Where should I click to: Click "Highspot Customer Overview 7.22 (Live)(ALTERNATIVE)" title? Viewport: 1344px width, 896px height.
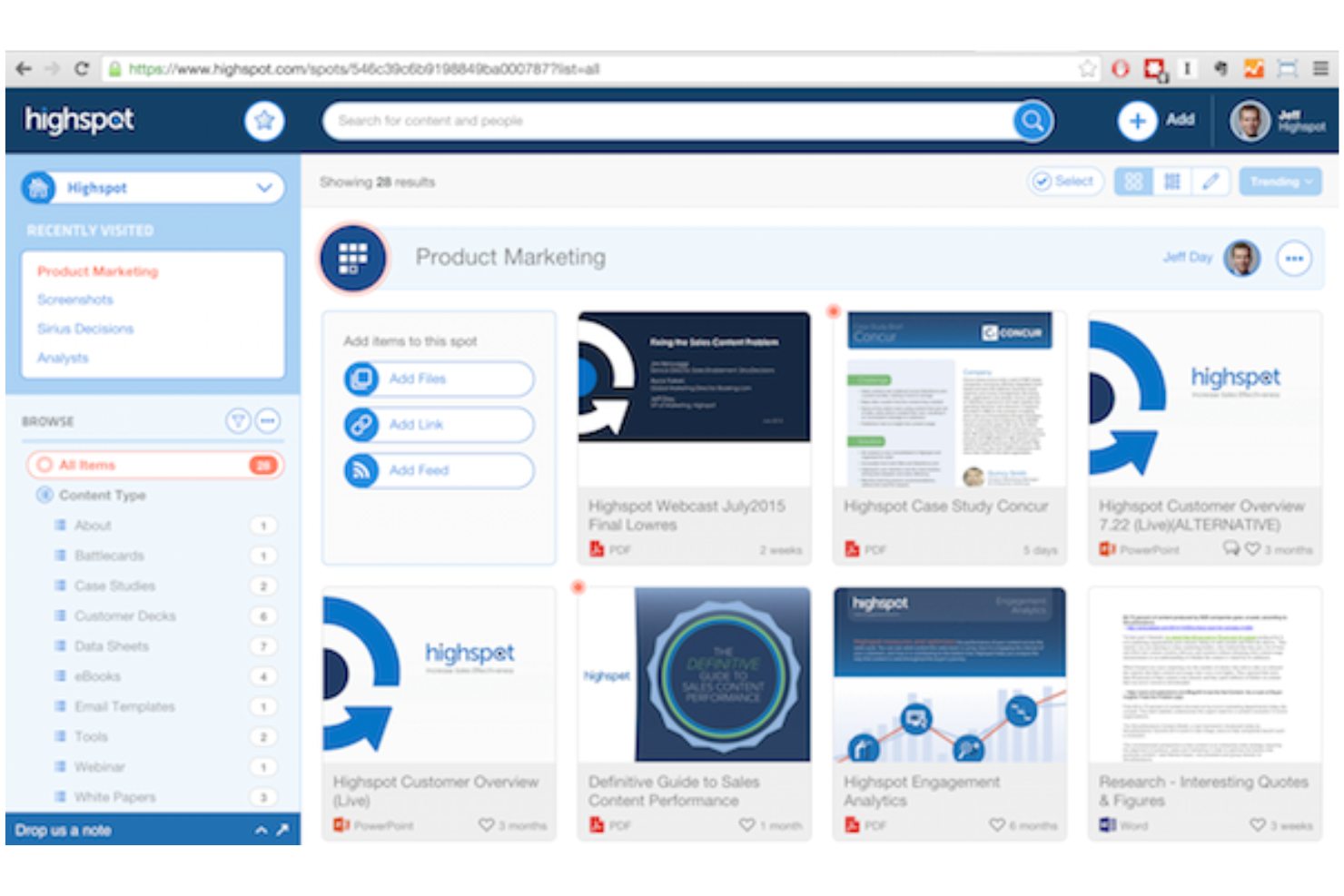tap(1201, 516)
